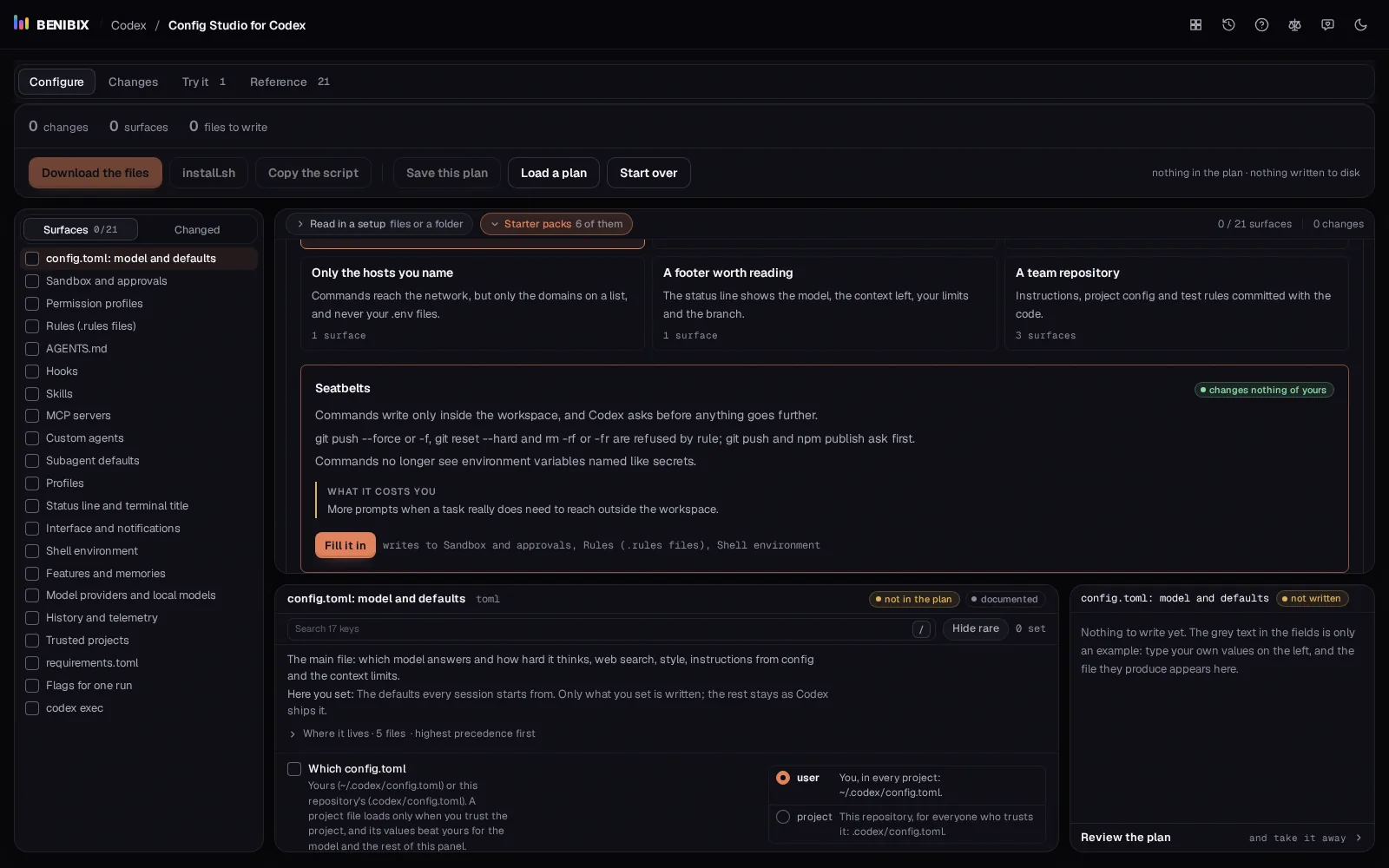Check the Which config.toml key checkbox
Image resolution: width=1389 pixels, height=868 pixels.
point(294,769)
